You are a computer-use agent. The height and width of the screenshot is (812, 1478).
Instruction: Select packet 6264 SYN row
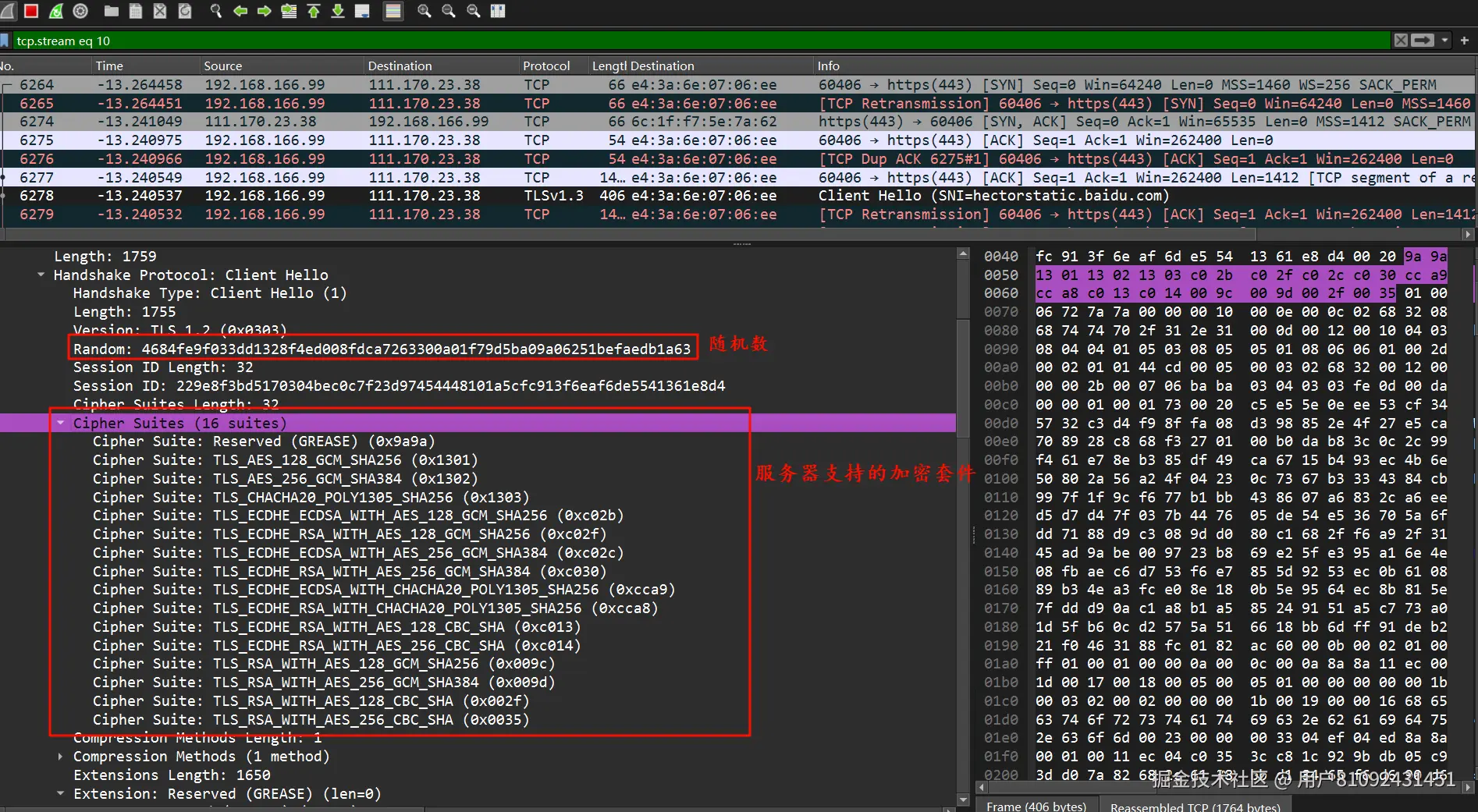tap(737, 85)
